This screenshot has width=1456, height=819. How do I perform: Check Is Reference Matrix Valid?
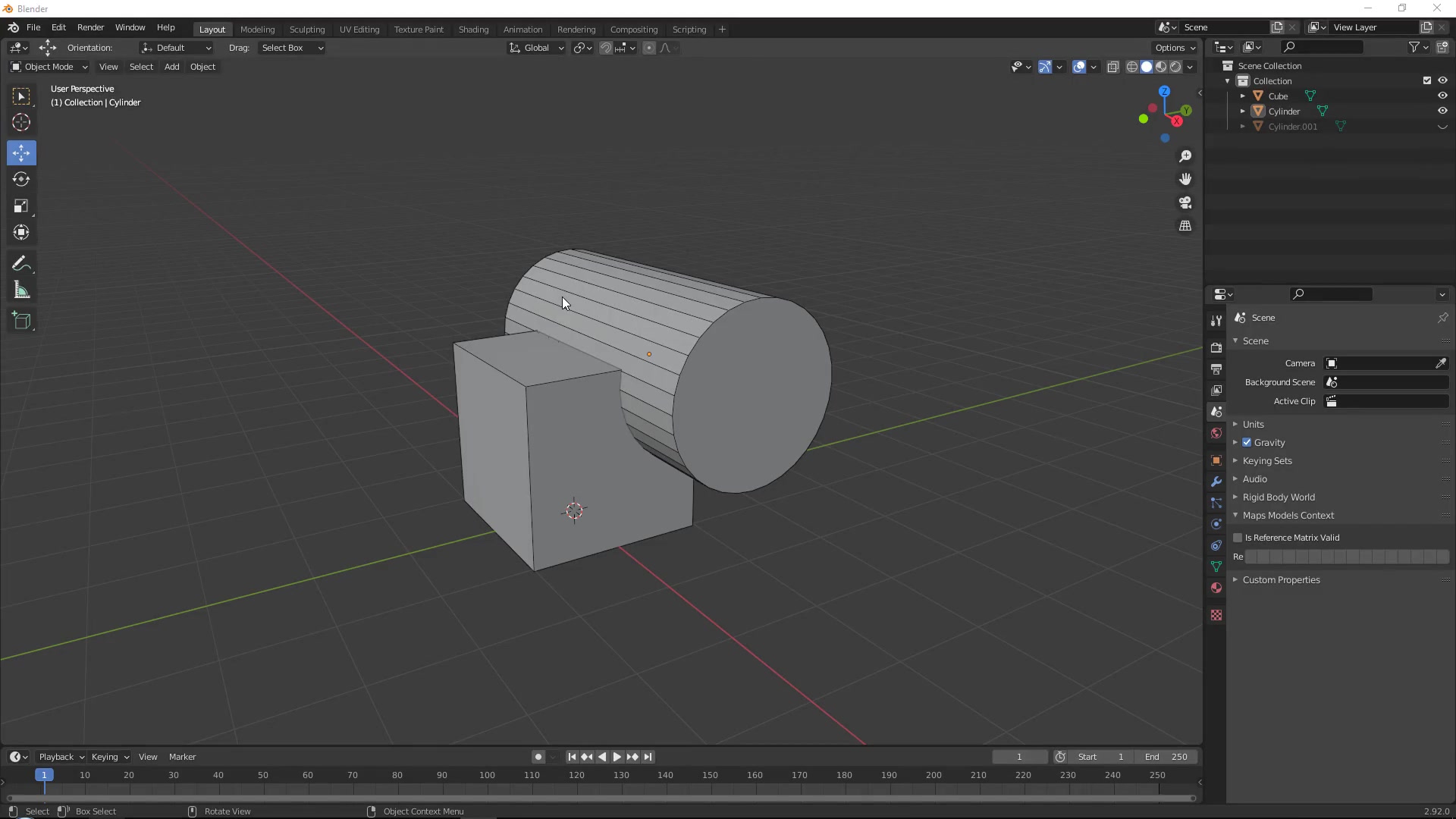click(x=1238, y=538)
